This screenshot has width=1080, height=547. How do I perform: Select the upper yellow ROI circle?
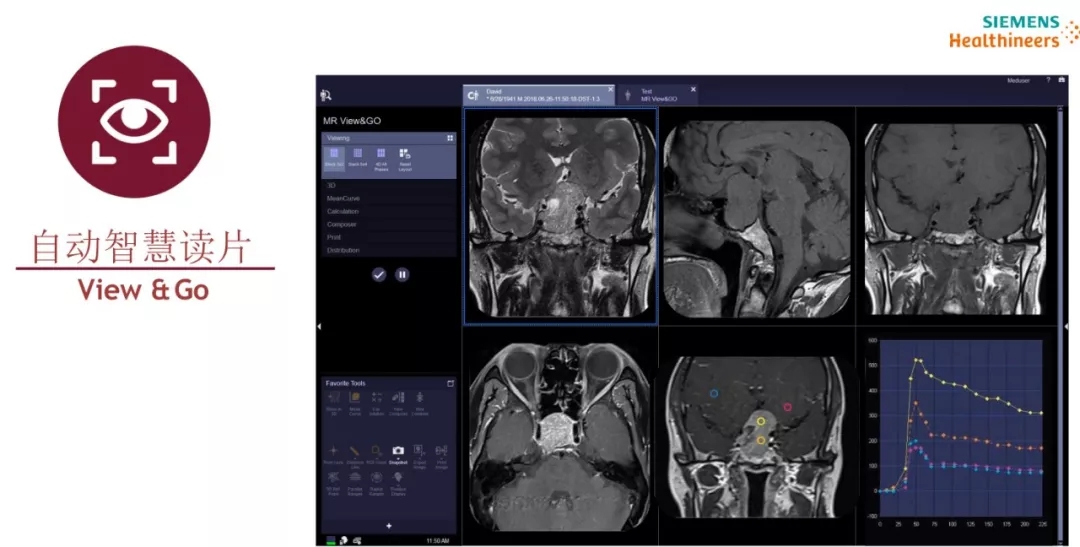coord(760,421)
